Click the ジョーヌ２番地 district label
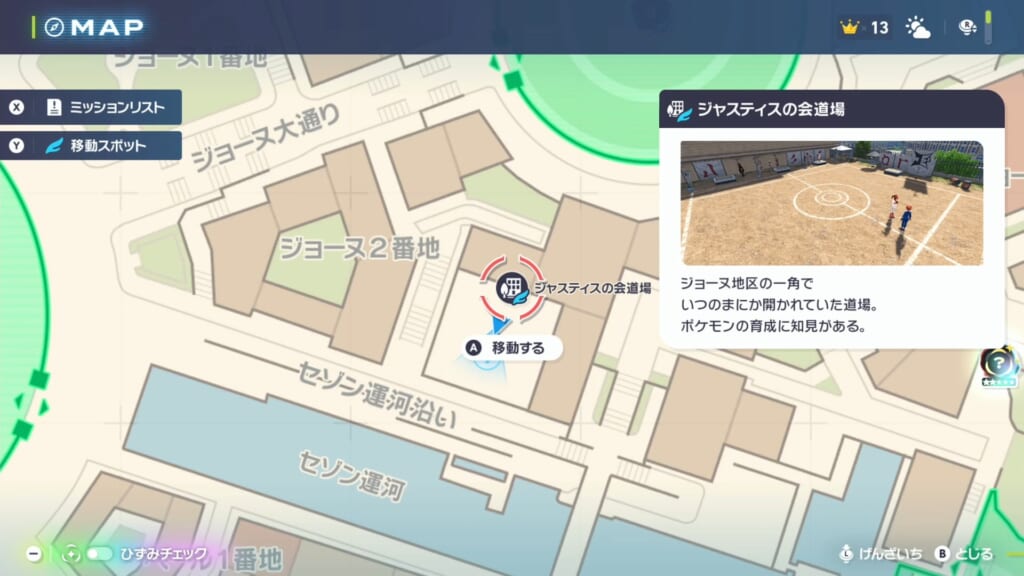Viewport: 1024px width, 576px height. coord(359,246)
